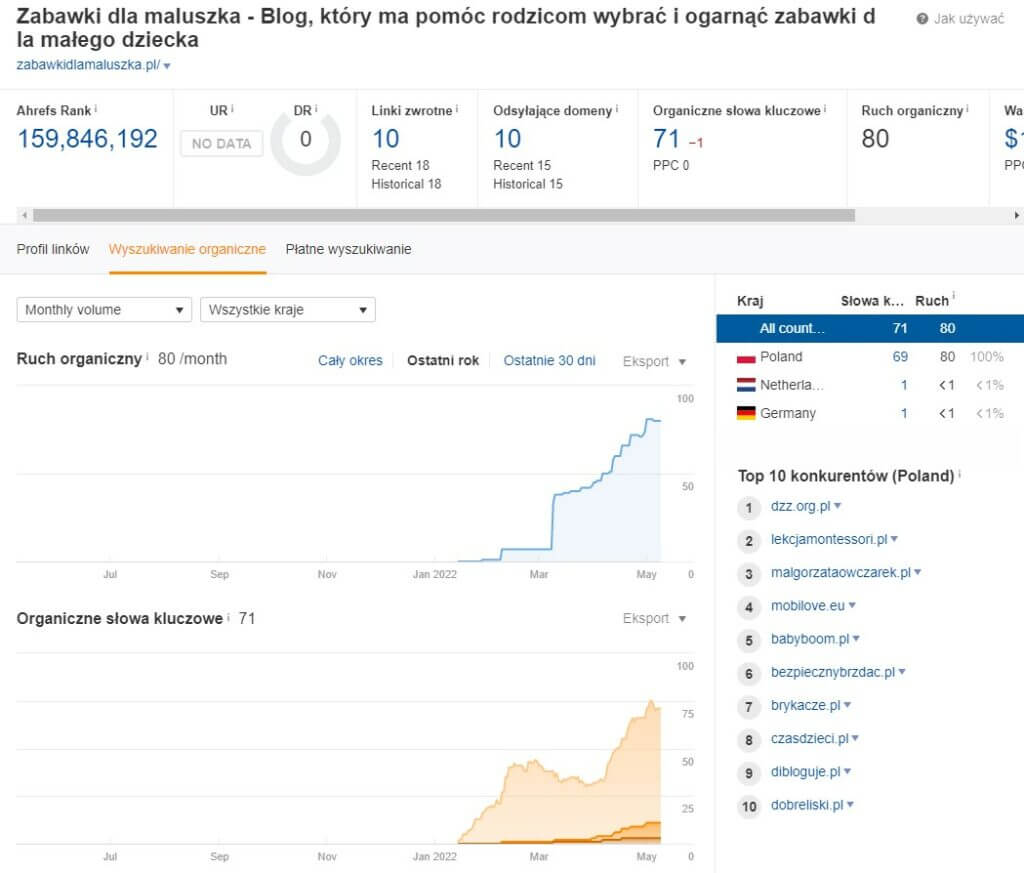Click info icon in the Organiczne słowa kluczowe metric card
Screen dimensions: 1024x873
pos(825,108)
